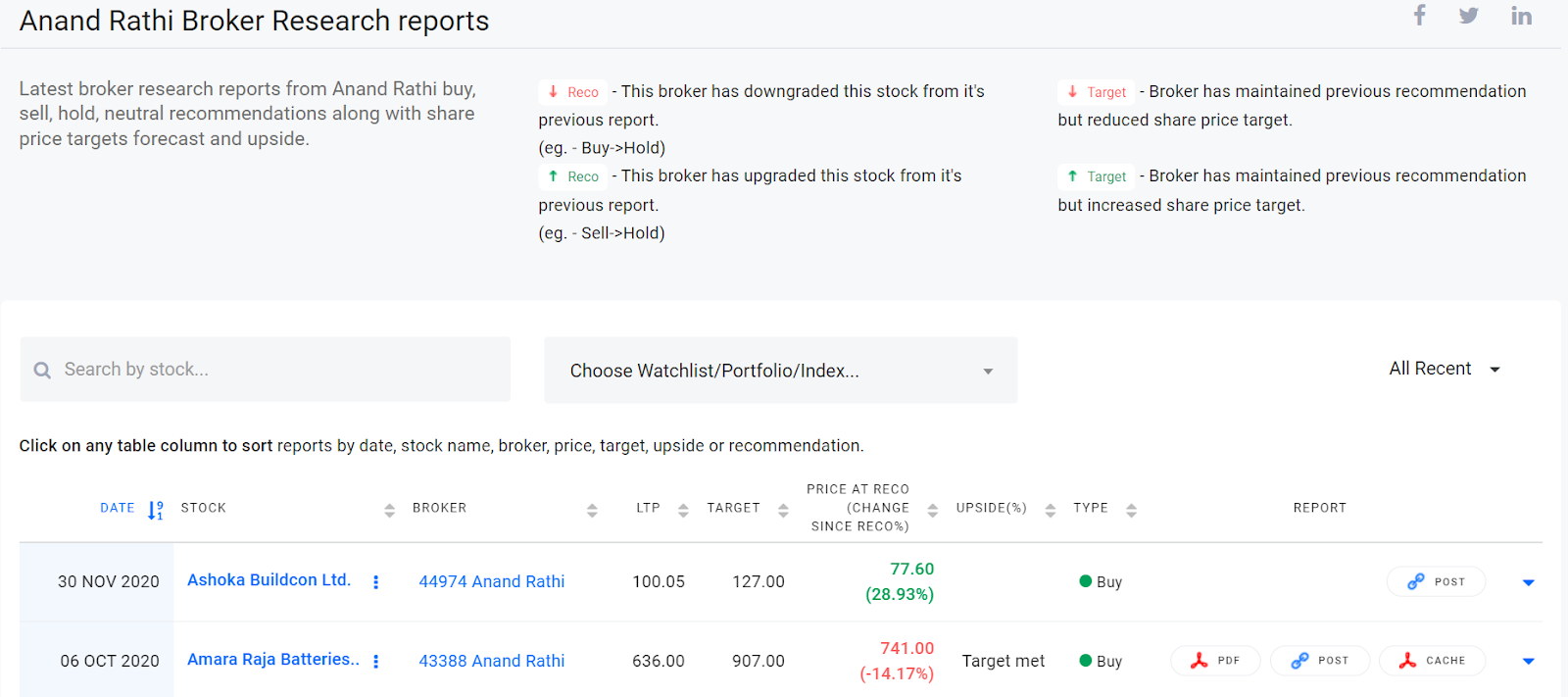
Task: Sort table by LTP column arrows
Action: tap(683, 510)
